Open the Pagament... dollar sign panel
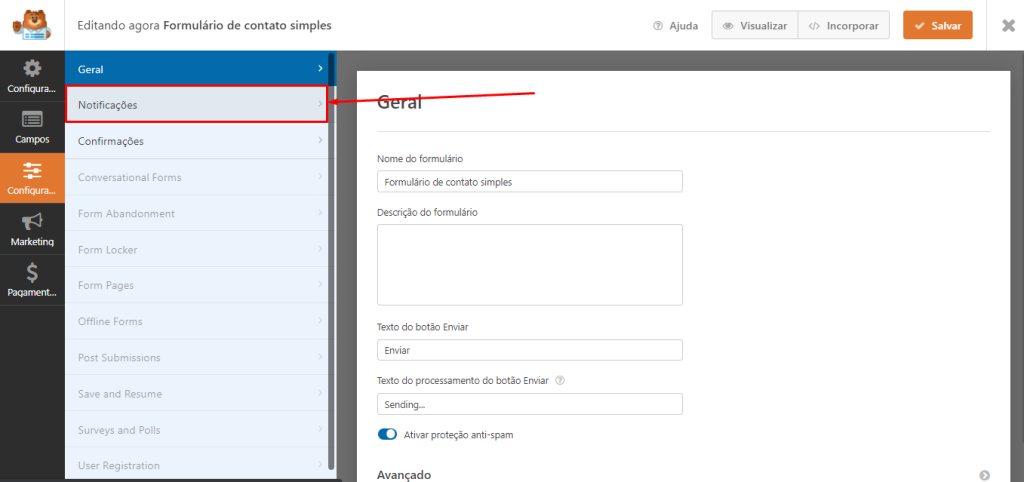This screenshot has width=1024, height=482. 32,280
